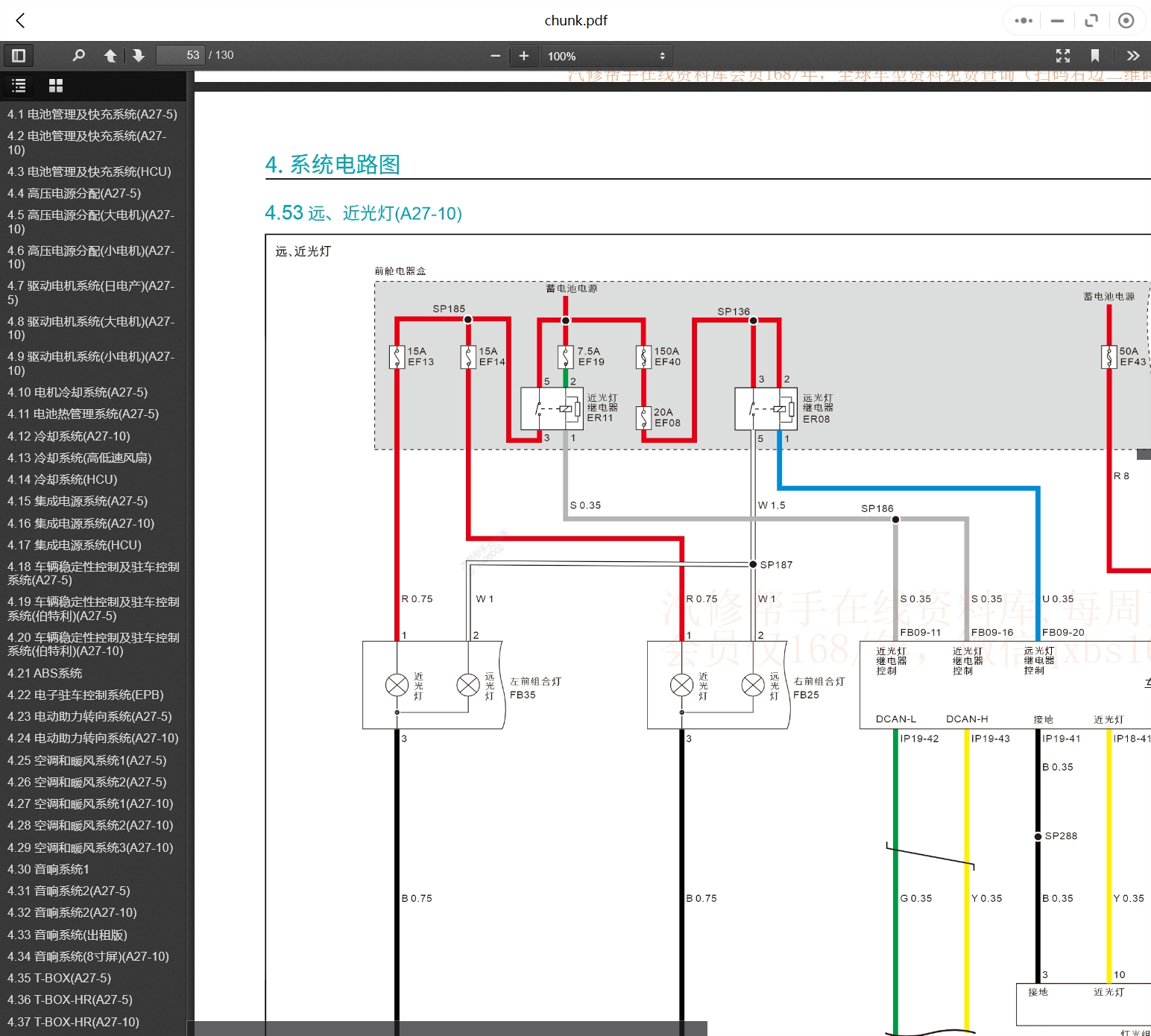Zoom out with the minus button
1151x1036 pixels.
[x=495, y=56]
